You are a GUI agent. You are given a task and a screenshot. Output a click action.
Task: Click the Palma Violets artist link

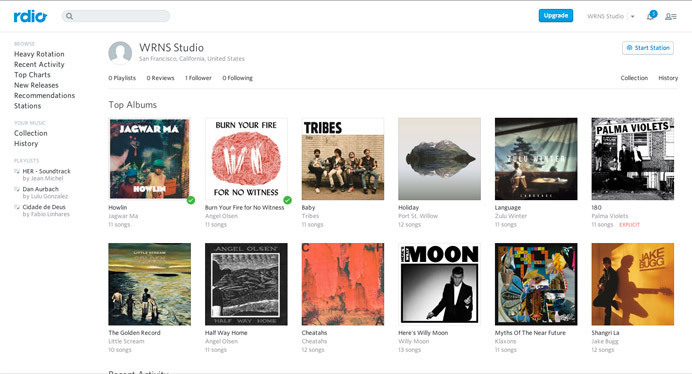point(609,216)
